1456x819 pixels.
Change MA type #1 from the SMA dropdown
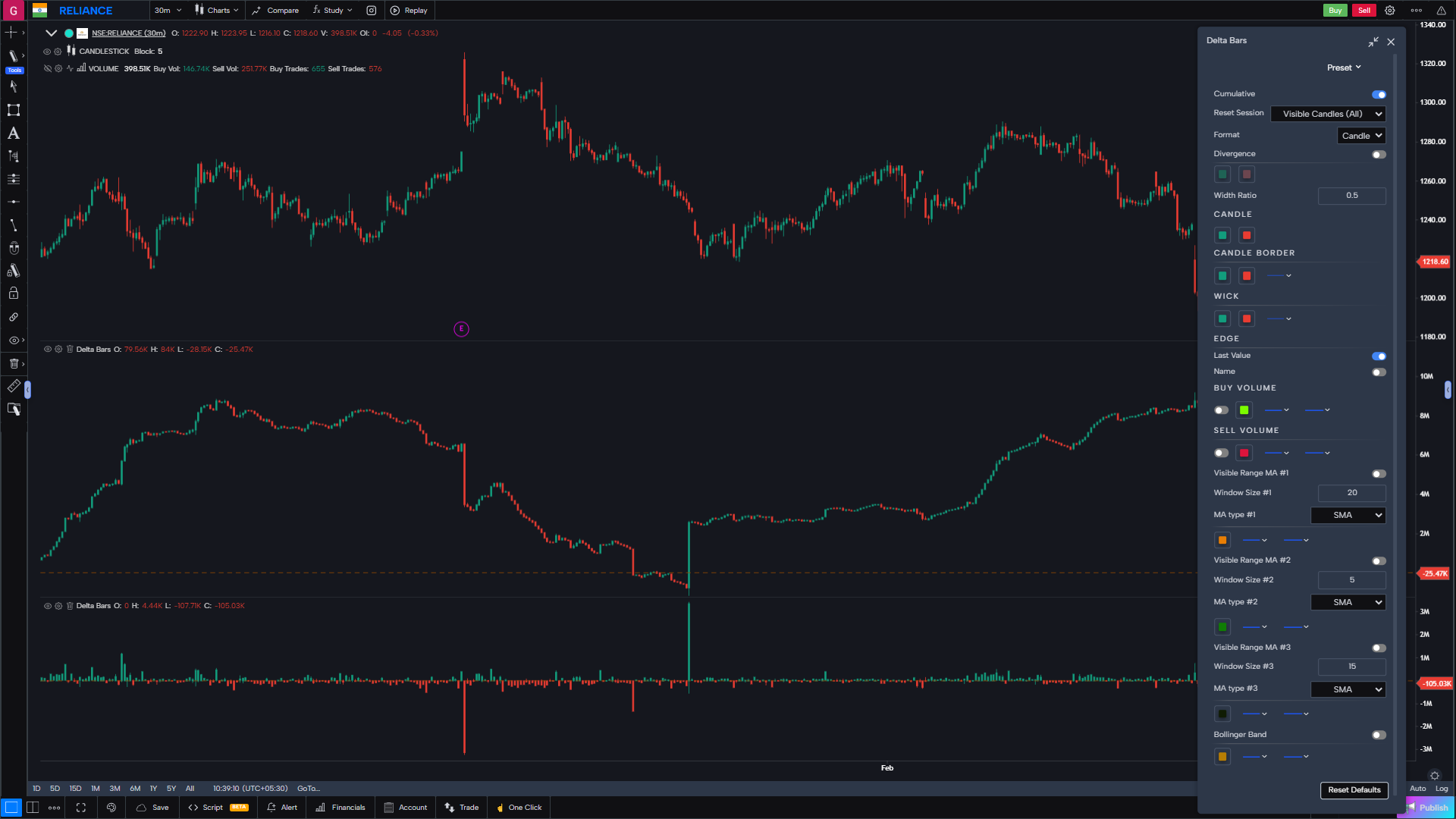coord(1348,515)
